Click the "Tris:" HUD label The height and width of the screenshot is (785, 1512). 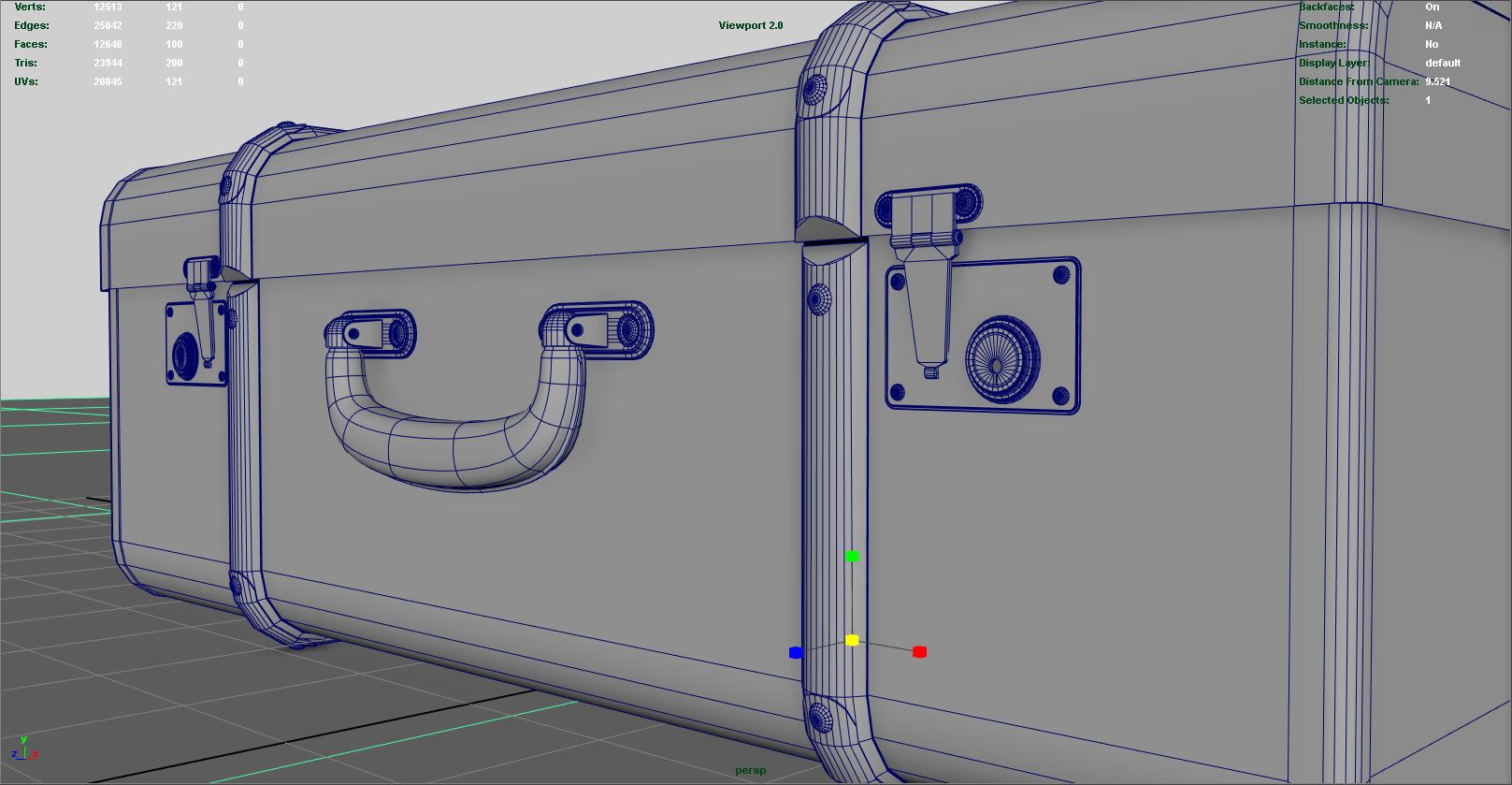pyautogui.click(x=26, y=63)
